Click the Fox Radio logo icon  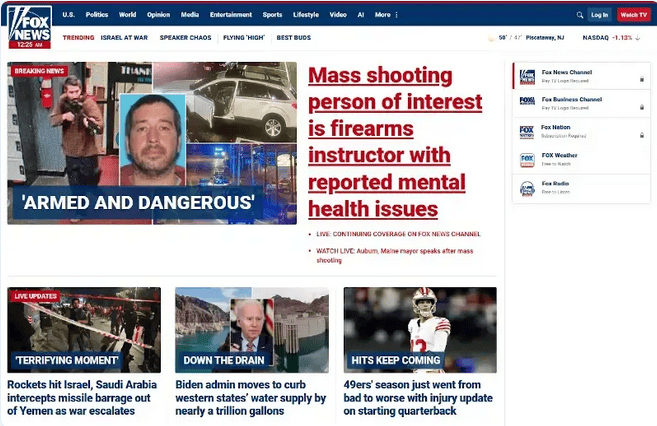(x=527, y=188)
